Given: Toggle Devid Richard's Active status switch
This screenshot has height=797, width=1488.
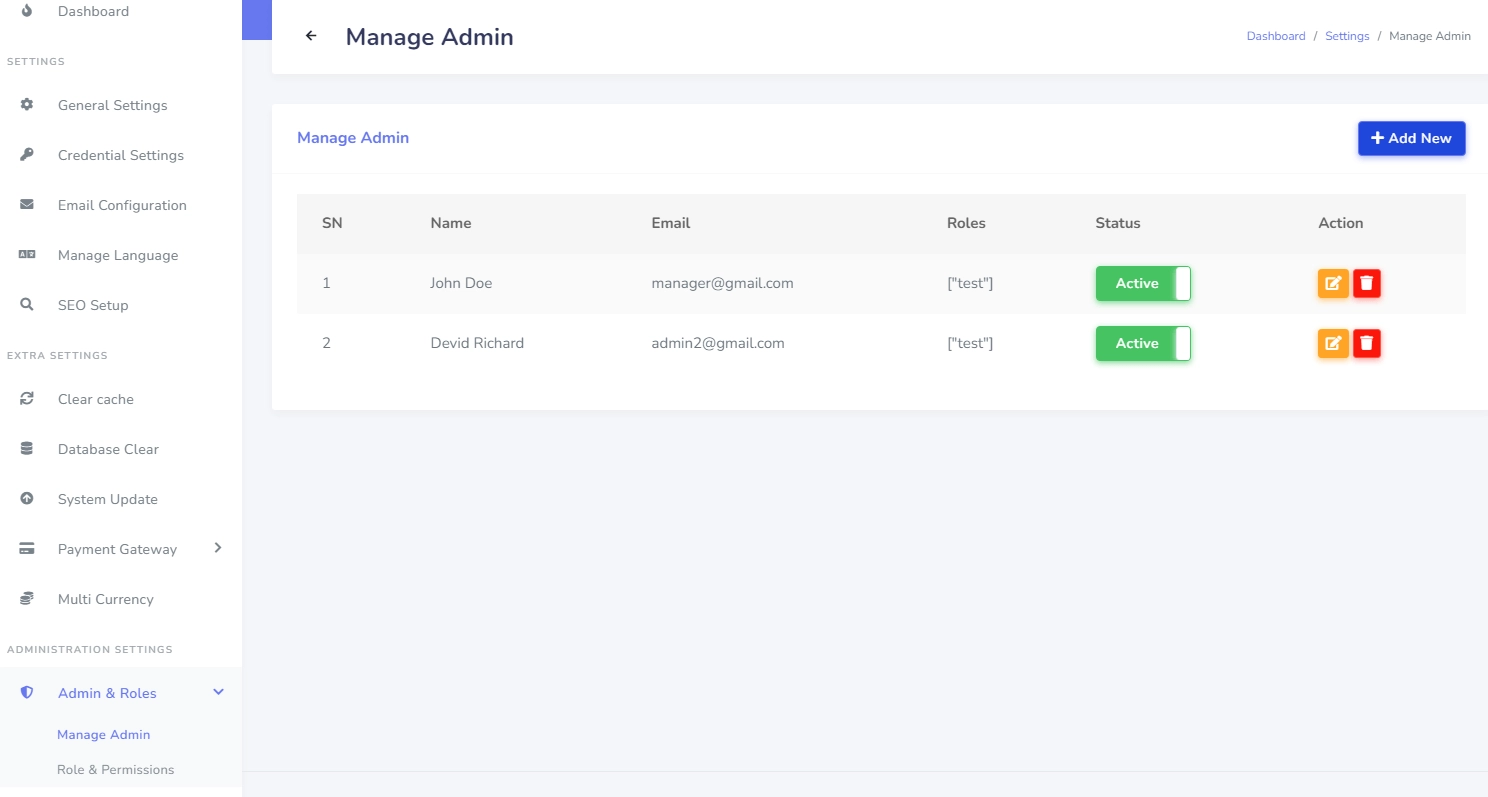Looking at the screenshot, I should coord(1143,344).
